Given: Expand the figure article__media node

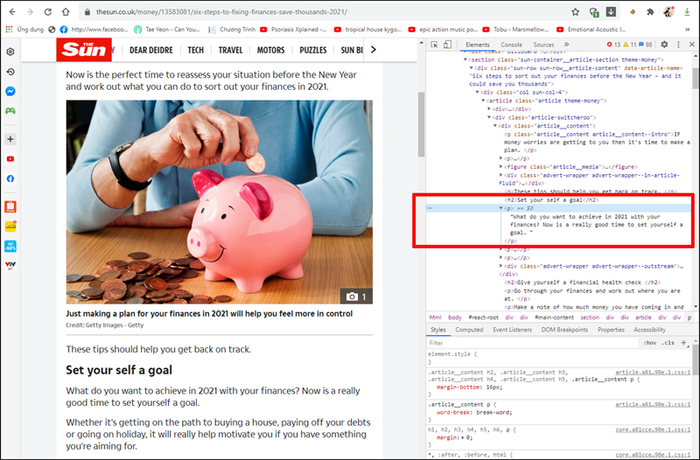Looking at the screenshot, I should click(x=501, y=167).
